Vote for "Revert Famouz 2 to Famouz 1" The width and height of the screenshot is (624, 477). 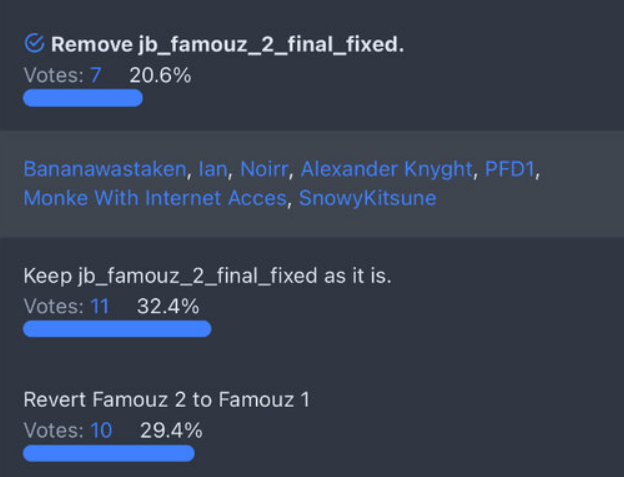(x=166, y=400)
